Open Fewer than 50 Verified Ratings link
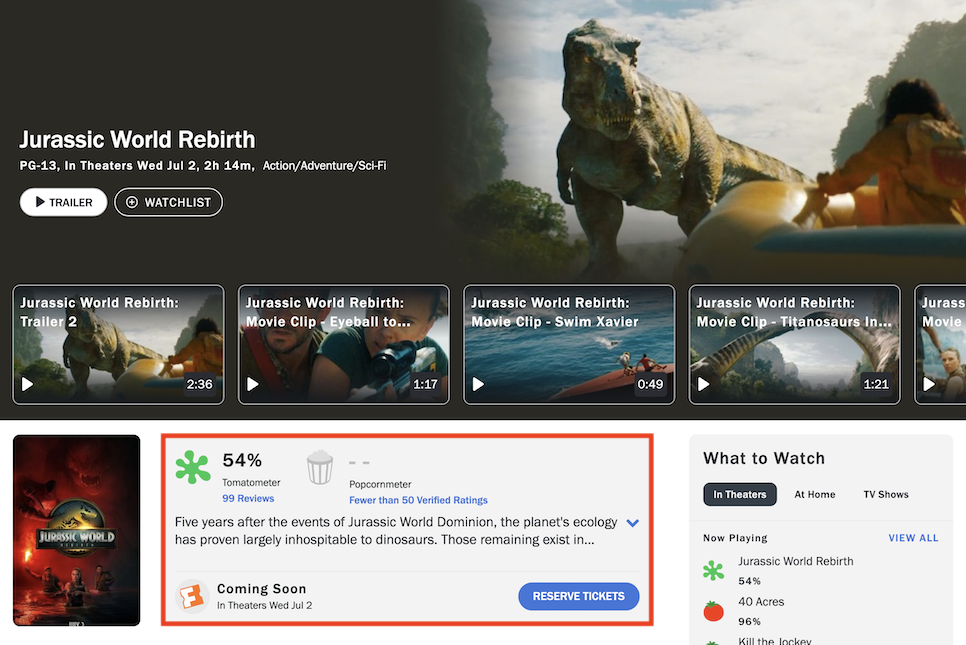 [x=418, y=500]
